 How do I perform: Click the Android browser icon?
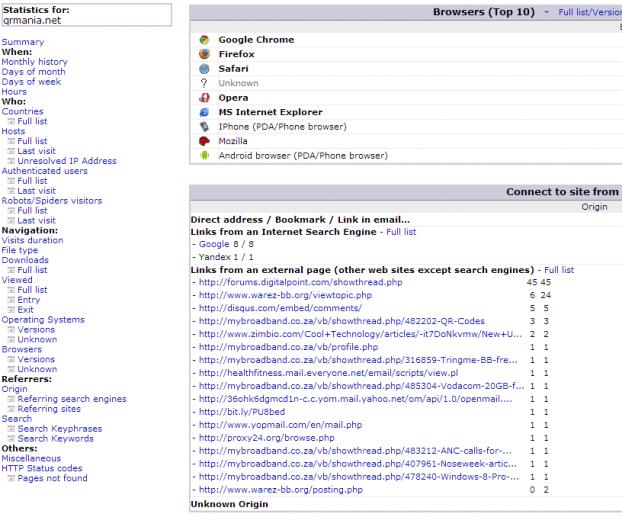(204, 156)
